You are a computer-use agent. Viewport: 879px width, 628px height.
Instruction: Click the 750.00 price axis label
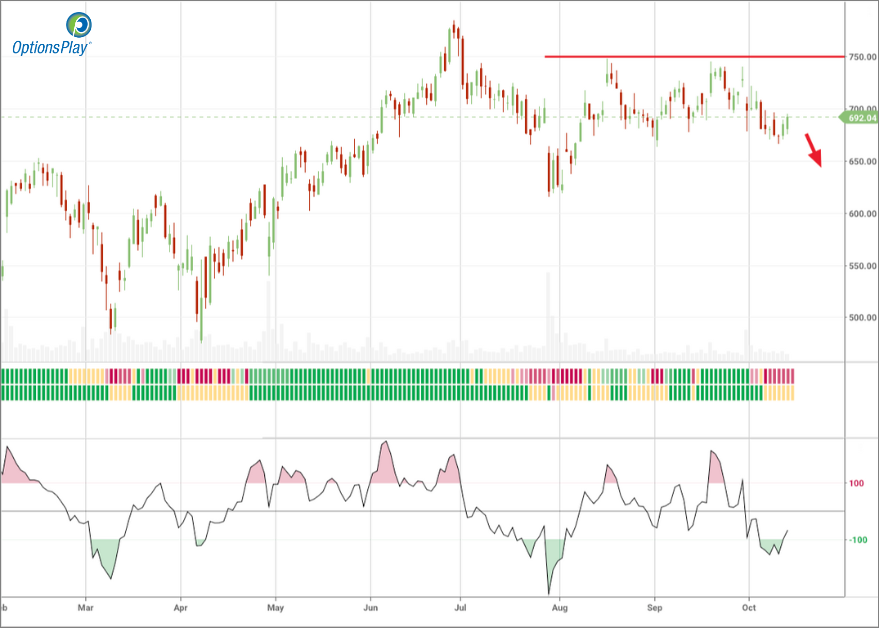pyautogui.click(x=861, y=57)
